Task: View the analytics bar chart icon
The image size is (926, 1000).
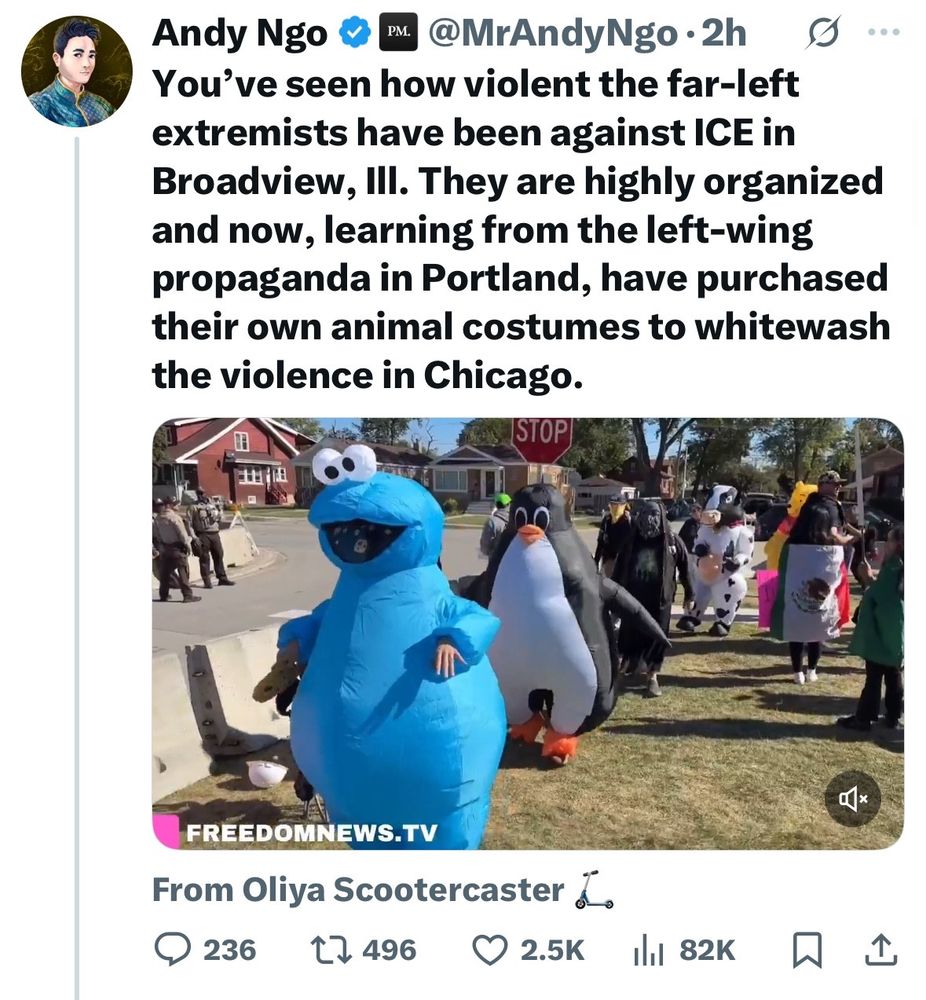Action: click(x=649, y=950)
